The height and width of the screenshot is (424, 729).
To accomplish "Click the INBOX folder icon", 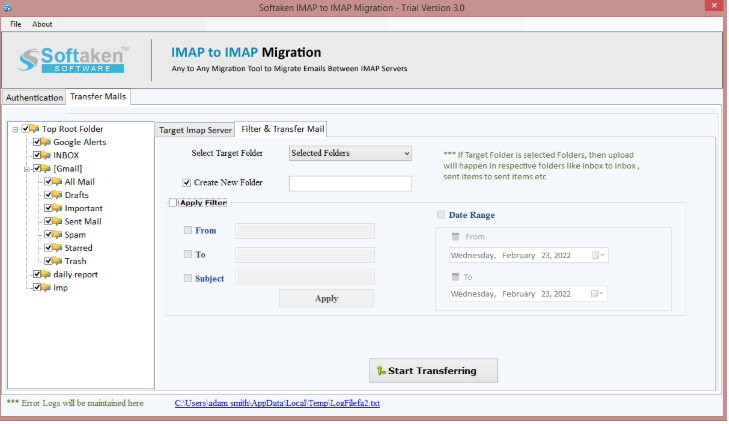I will point(46,155).
